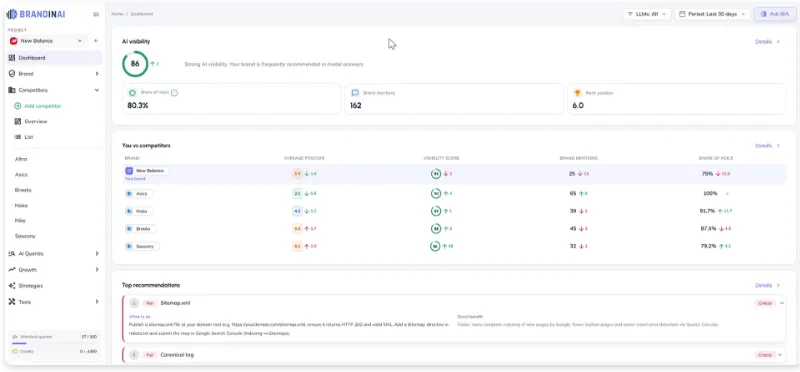Click the AI Queries icon in sidebar
The height and width of the screenshot is (372, 800).
point(12,254)
